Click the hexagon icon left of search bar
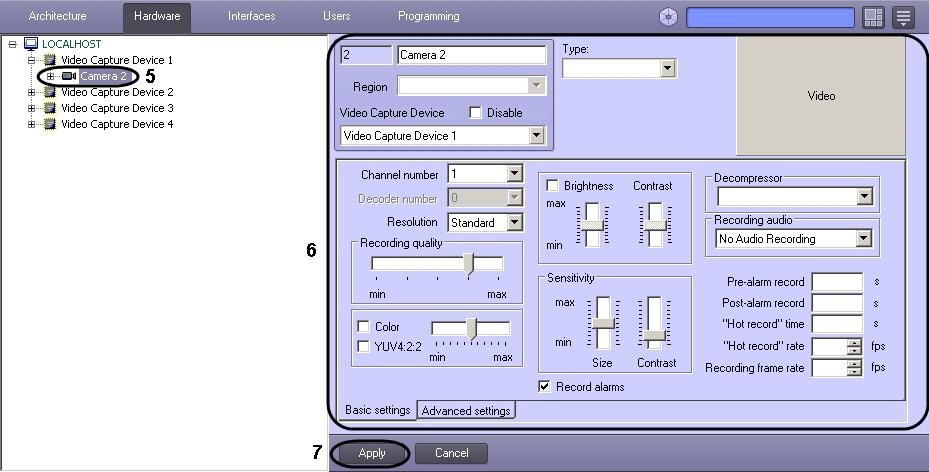 point(669,17)
